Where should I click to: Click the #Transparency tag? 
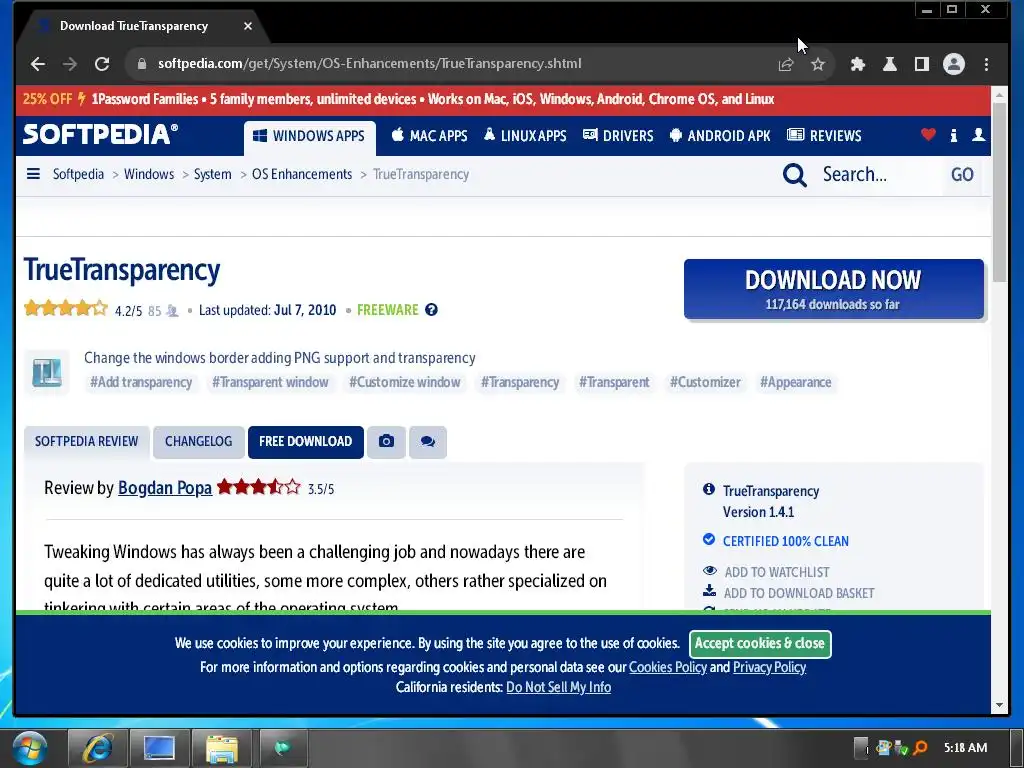click(x=520, y=382)
